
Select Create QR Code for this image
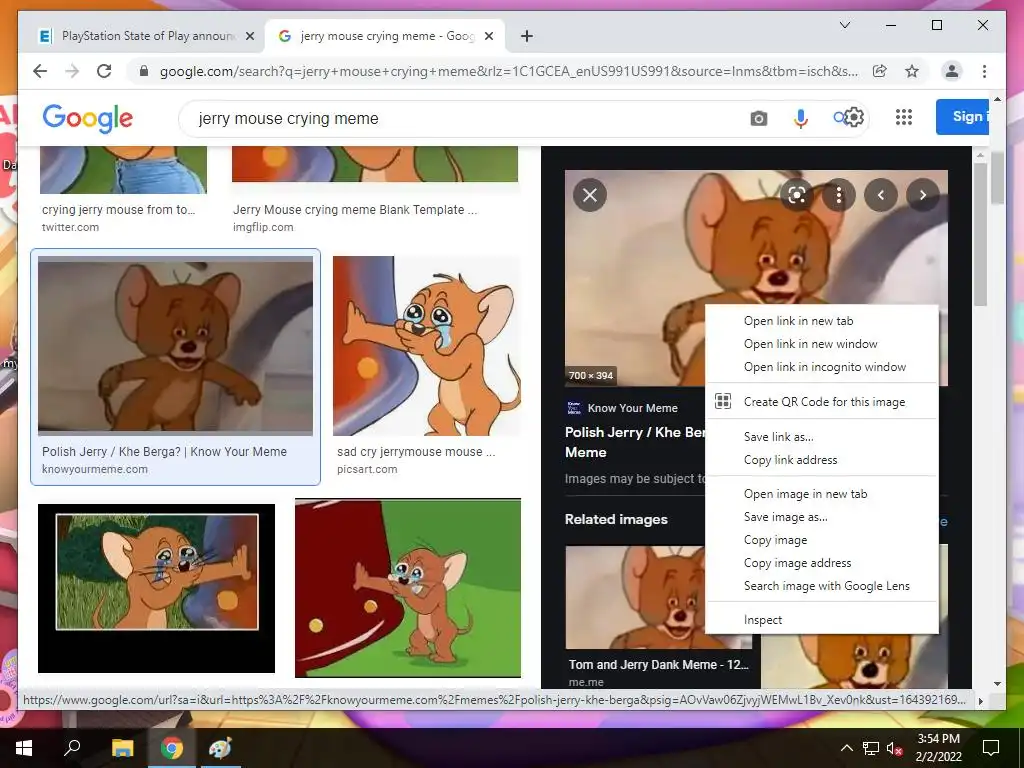(822, 402)
